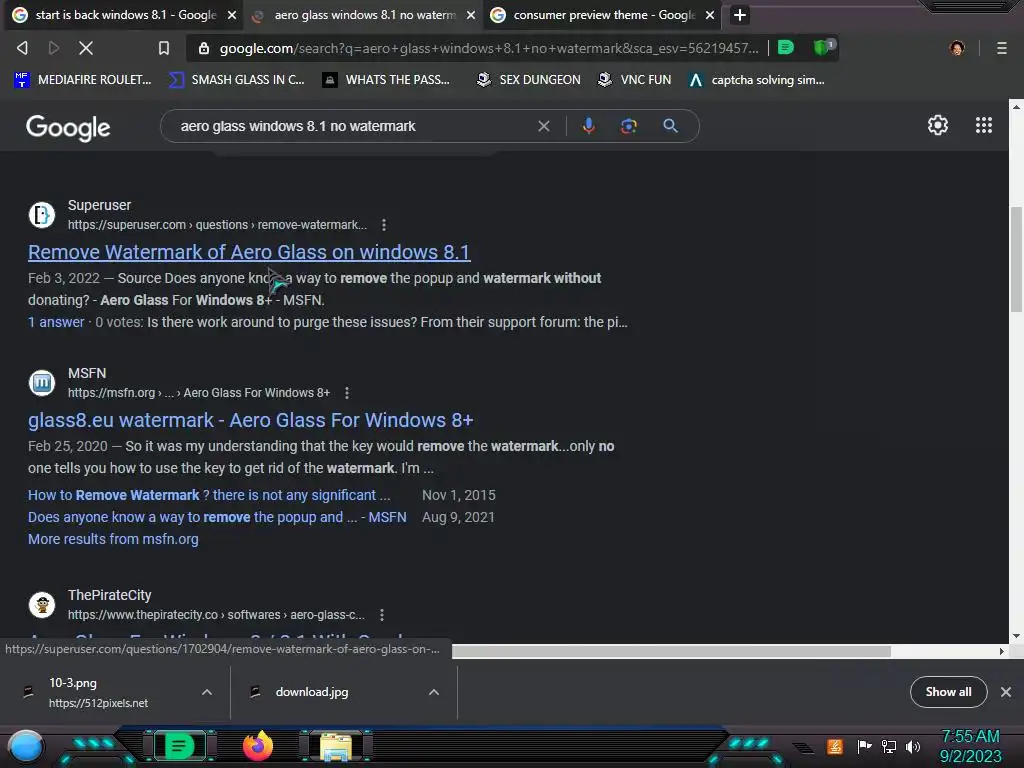Viewport: 1024px width, 768px height.
Task: Click the MSFN site favicon
Action: [x=42, y=383]
